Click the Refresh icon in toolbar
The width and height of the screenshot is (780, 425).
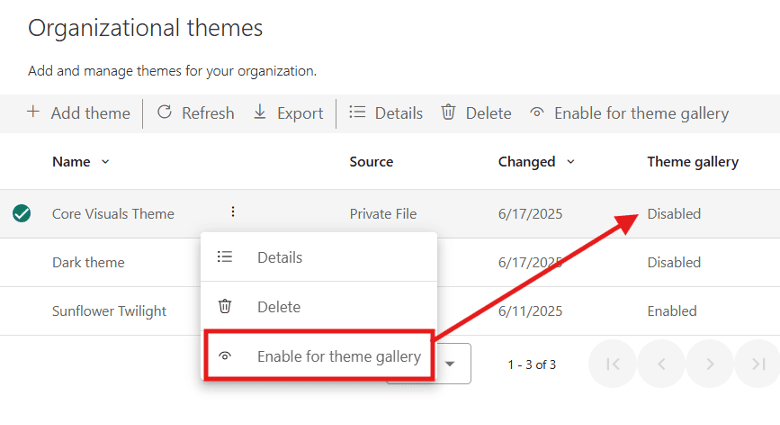[165, 112]
